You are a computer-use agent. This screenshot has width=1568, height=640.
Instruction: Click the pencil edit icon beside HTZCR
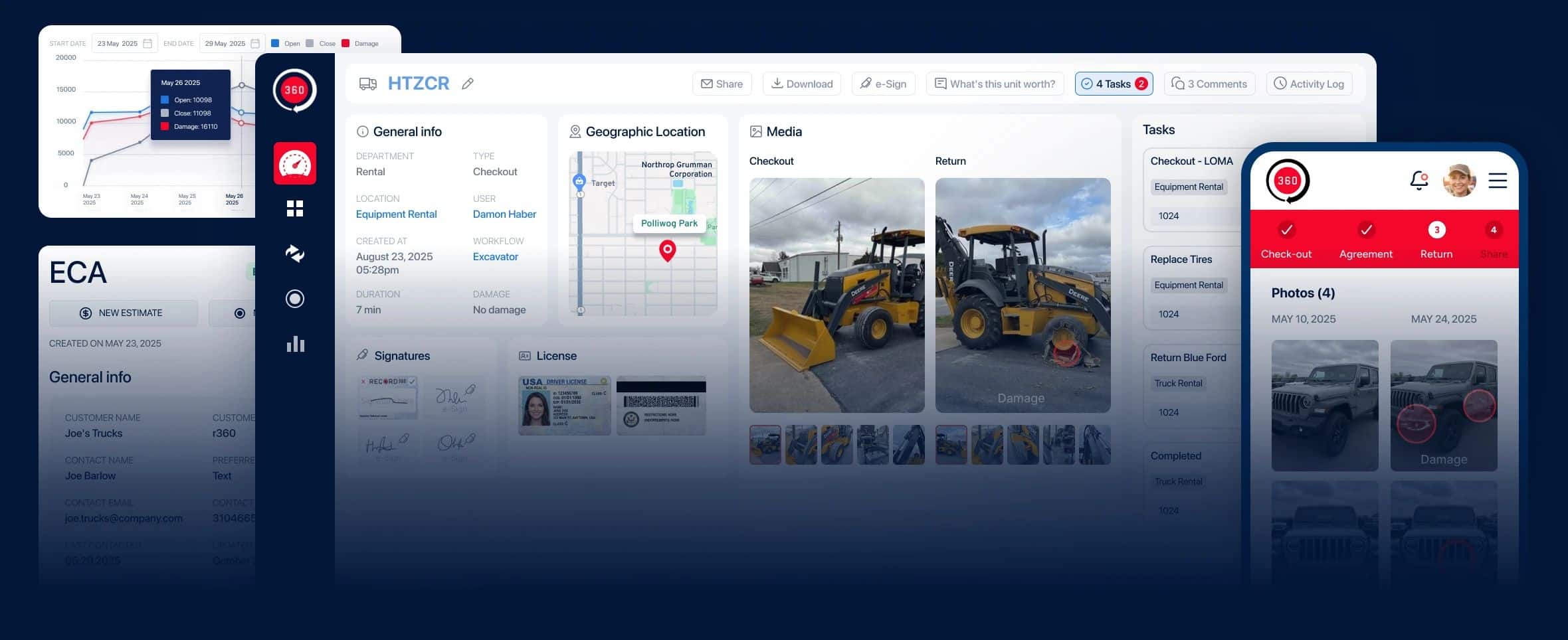coord(468,84)
